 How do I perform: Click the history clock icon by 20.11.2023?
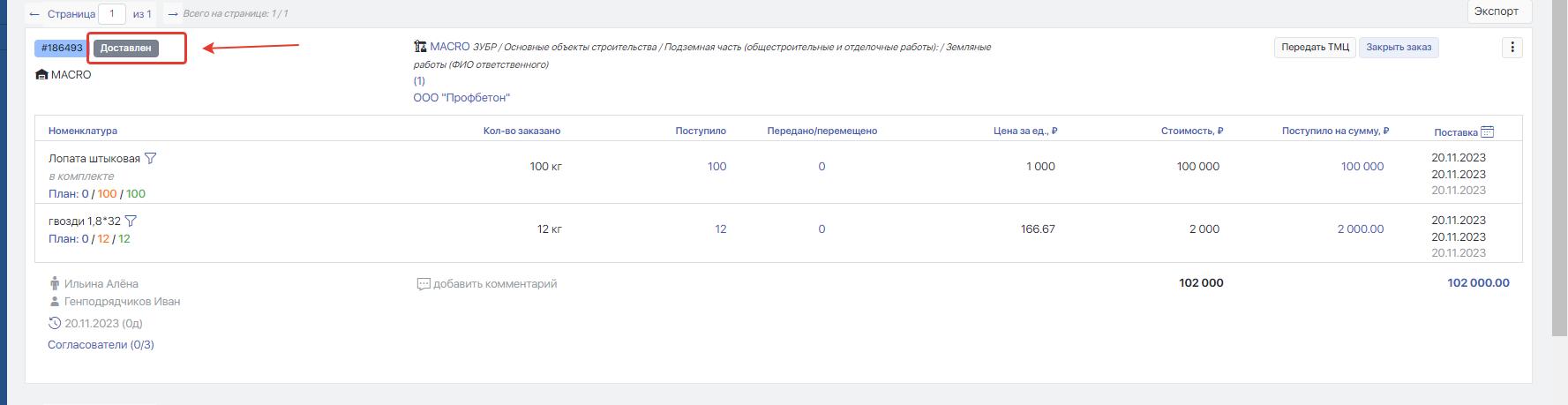pos(55,324)
